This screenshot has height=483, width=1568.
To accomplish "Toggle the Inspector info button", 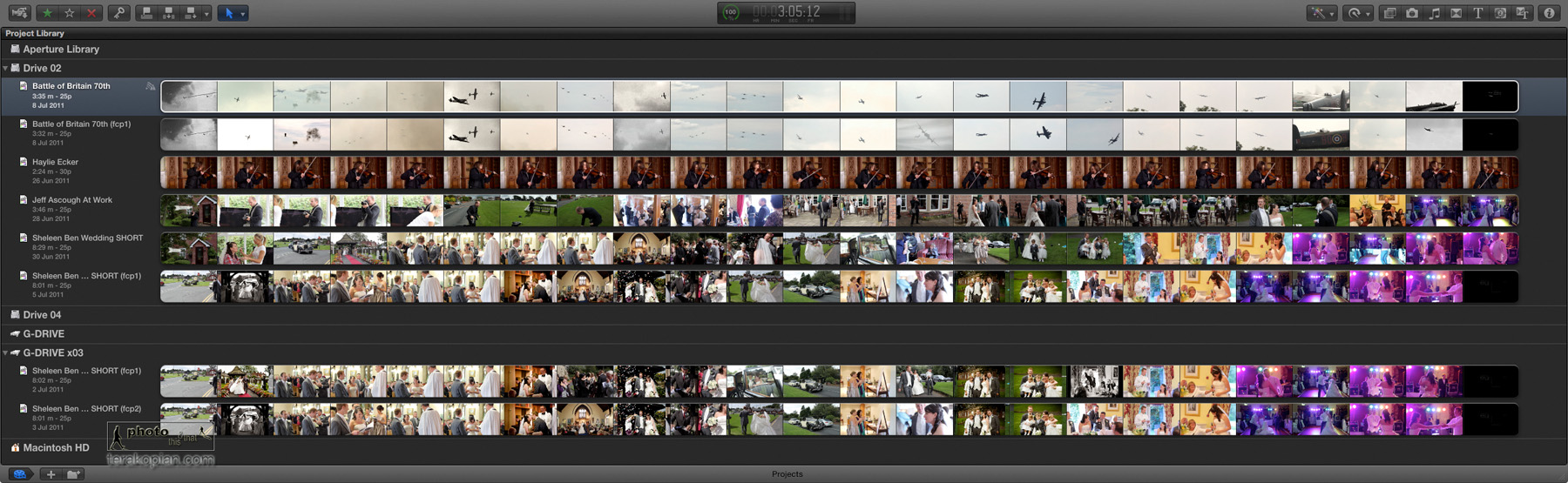I will click(x=1549, y=13).
